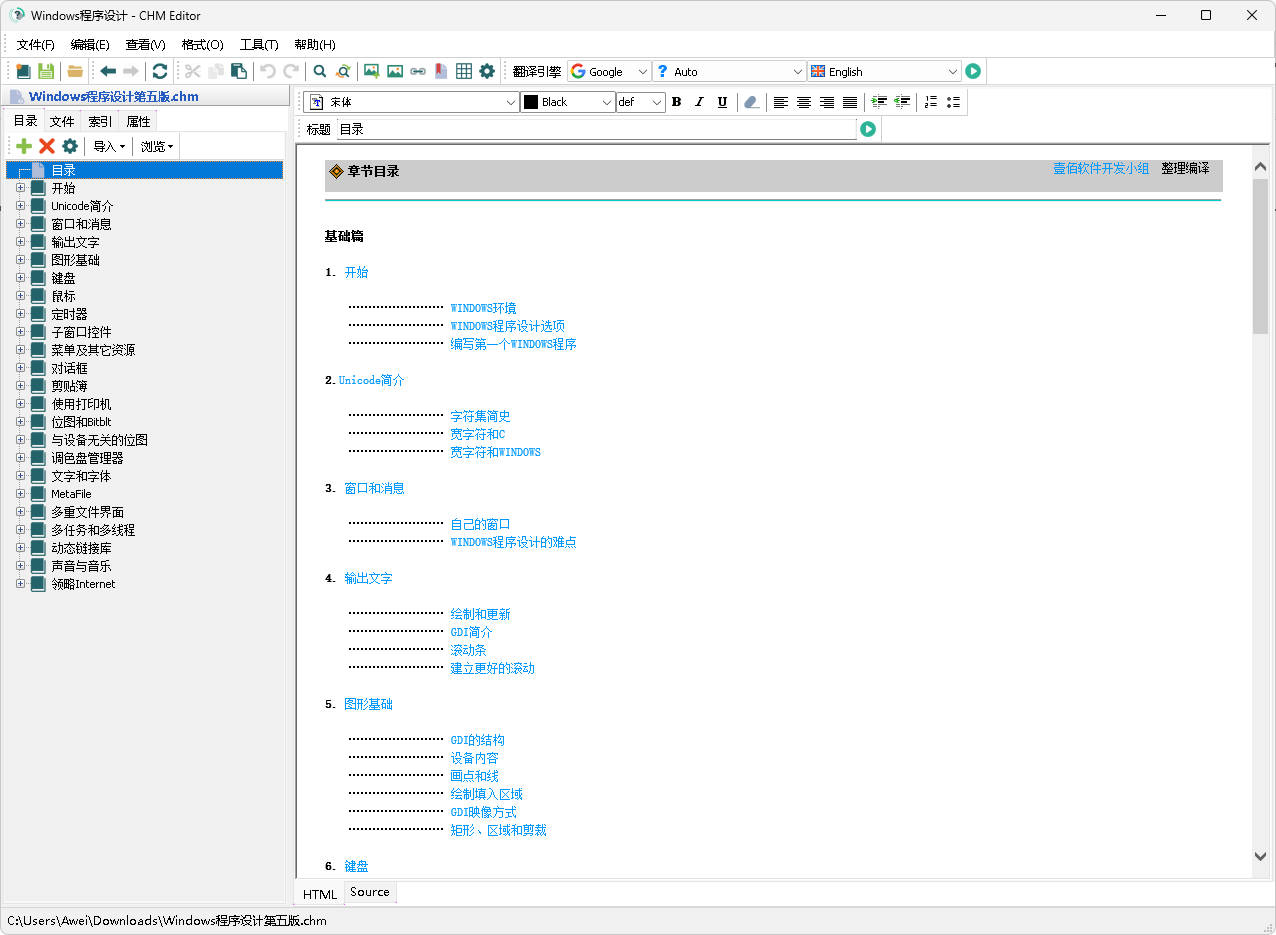Toggle bold formatting
The height and width of the screenshot is (935, 1276).
676,102
